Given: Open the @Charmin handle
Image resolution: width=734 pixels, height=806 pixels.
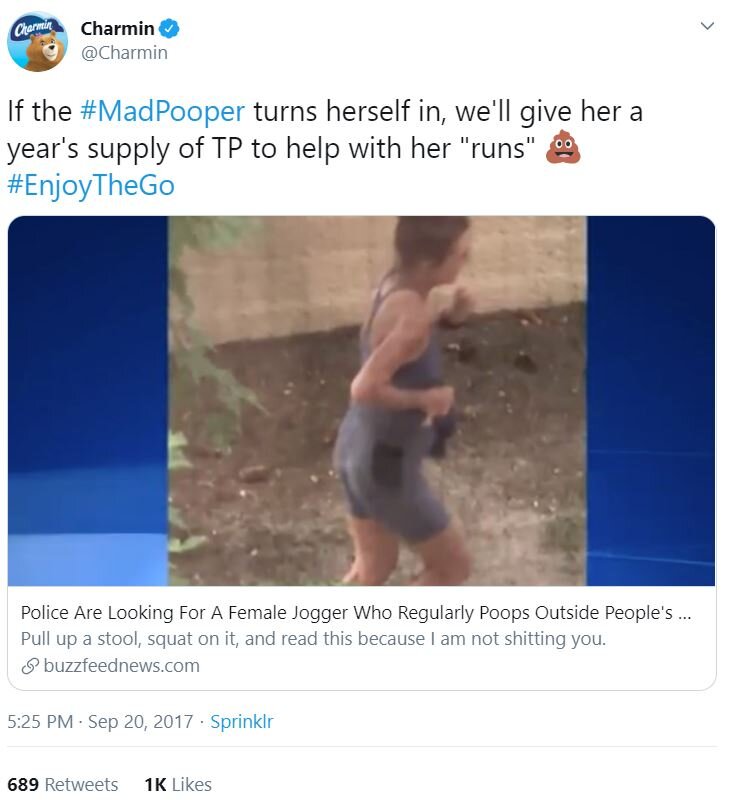Looking at the screenshot, I should click(124, 53).
